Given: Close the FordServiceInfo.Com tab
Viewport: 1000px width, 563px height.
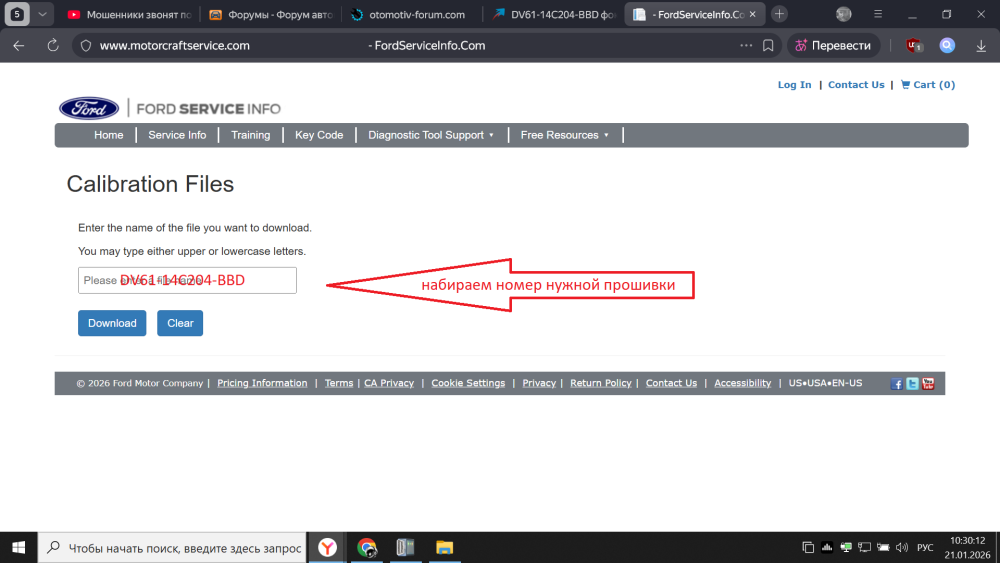Looking at the screenshot, I should pos(753,14).
